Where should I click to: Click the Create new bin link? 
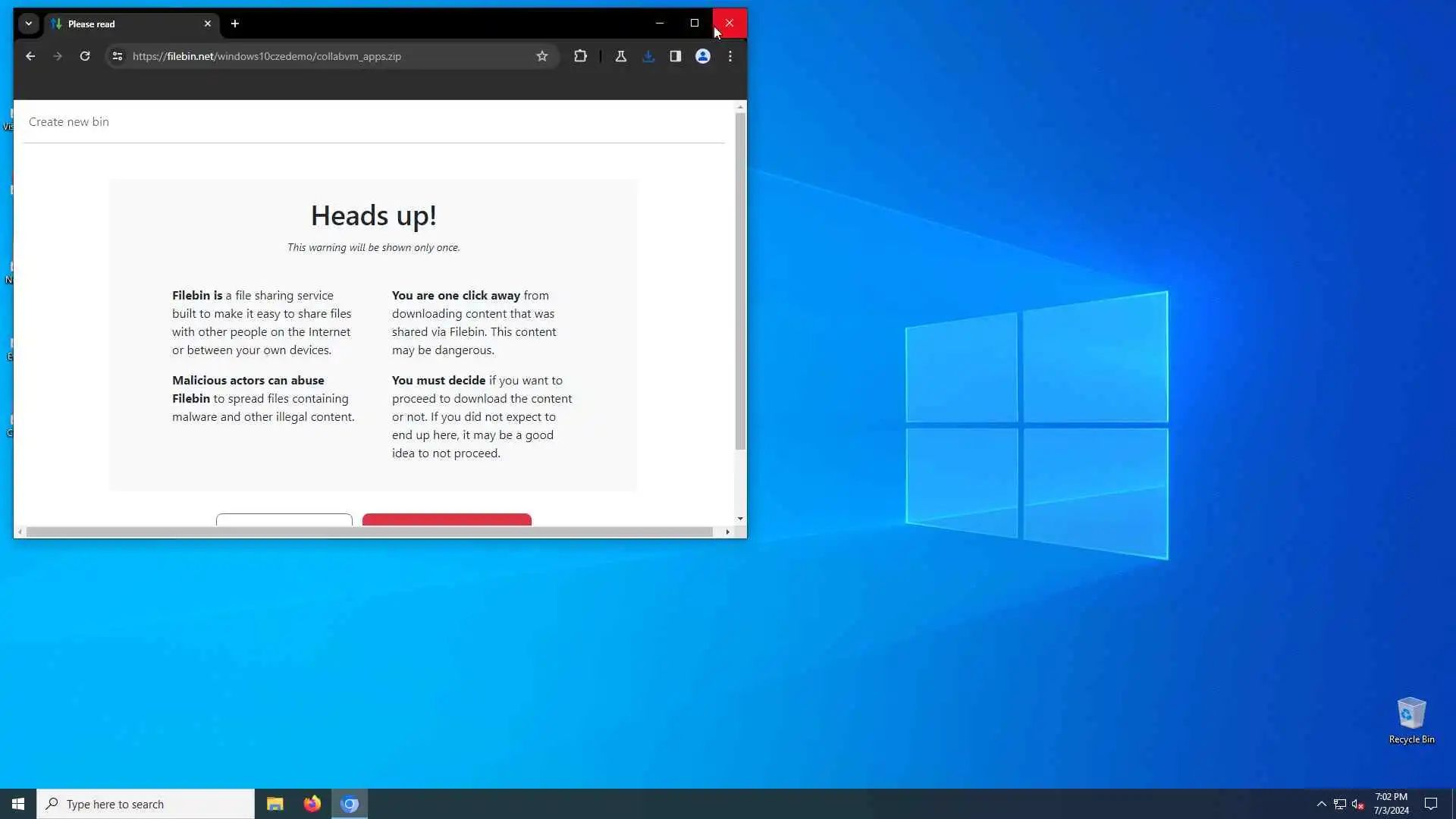pos(69,122)
